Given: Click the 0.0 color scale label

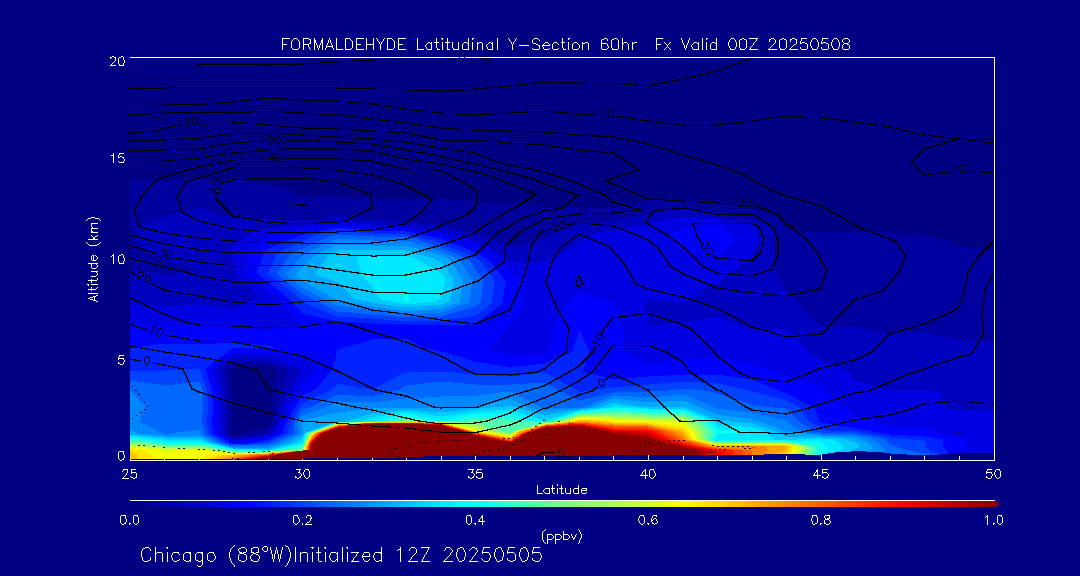Looking at the screenshot, I should click(x=129, y=520).
